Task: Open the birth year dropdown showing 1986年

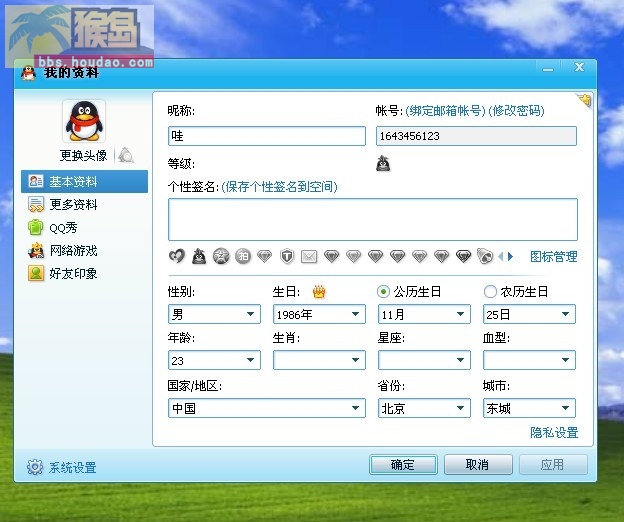Action: 319,314
